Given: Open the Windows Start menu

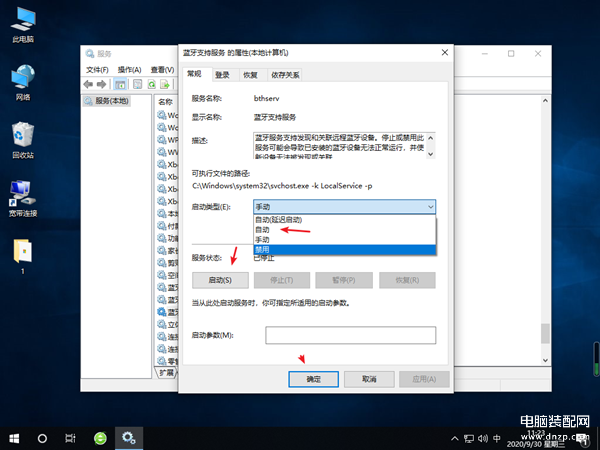Looking at the screenshot, I should (x=14, y=438).
